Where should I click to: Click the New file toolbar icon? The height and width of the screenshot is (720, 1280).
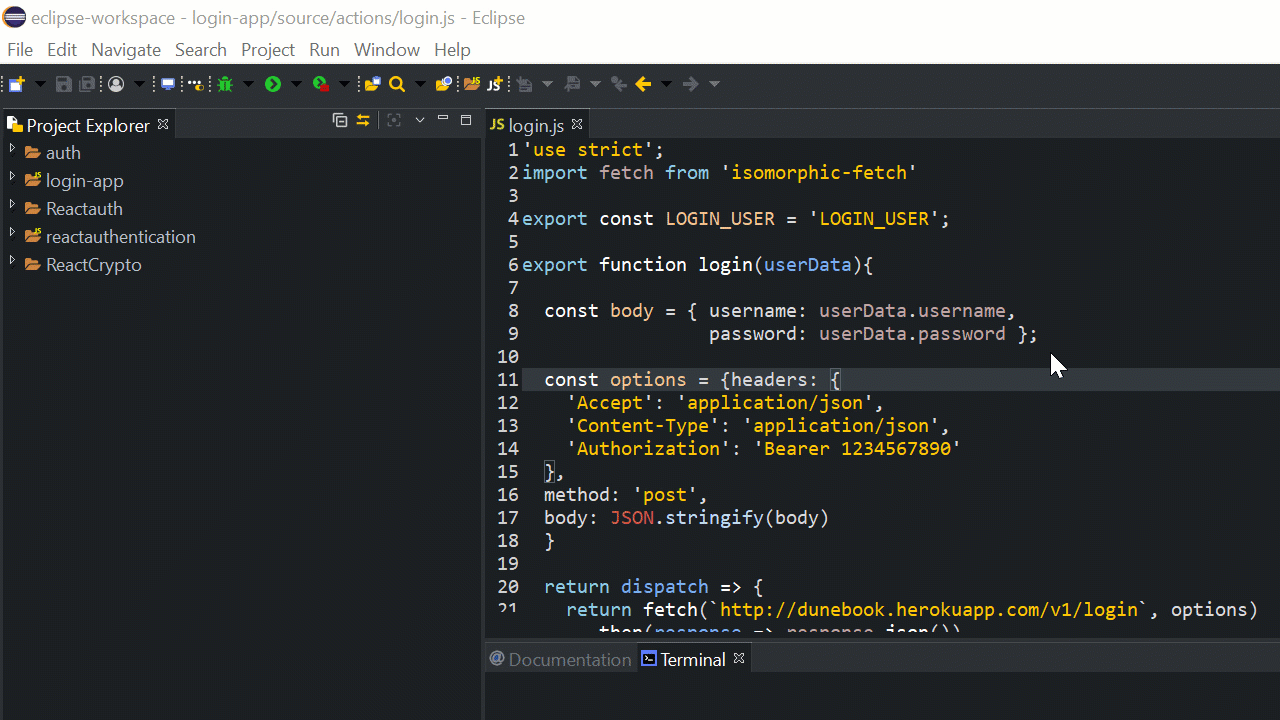point(17,84)
